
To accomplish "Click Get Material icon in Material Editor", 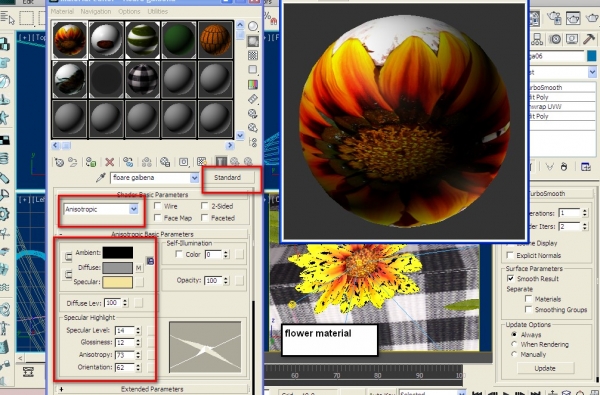I will 59,162.
